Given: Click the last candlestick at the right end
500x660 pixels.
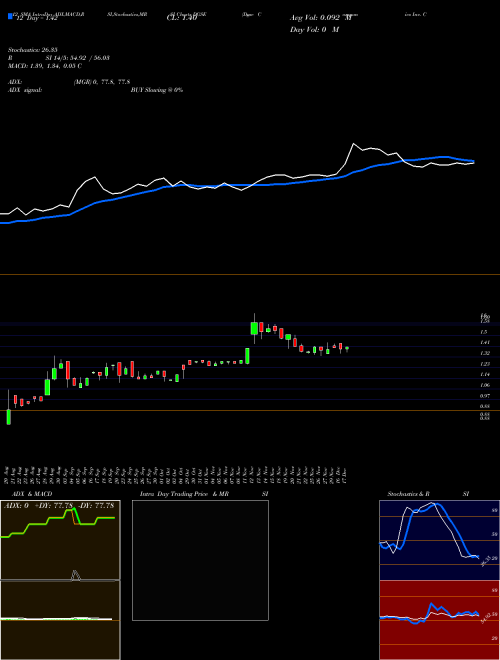Looking at the screenshot, I should point(347,349).
